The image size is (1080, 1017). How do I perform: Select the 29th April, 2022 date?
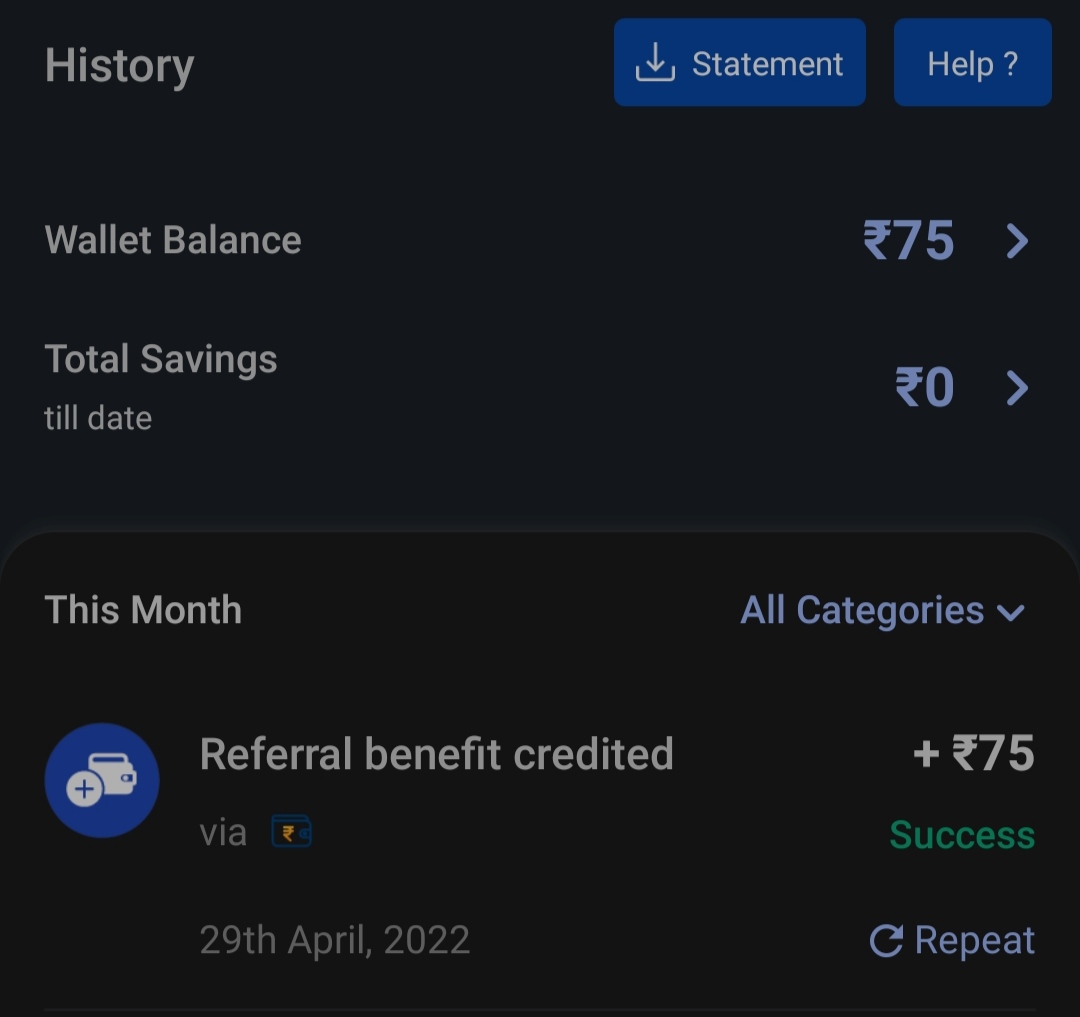click(x=334, y=940)
